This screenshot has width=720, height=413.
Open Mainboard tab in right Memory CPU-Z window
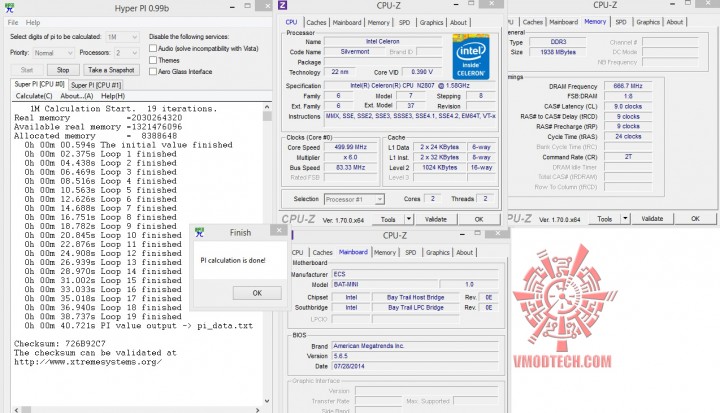[563, 22]
